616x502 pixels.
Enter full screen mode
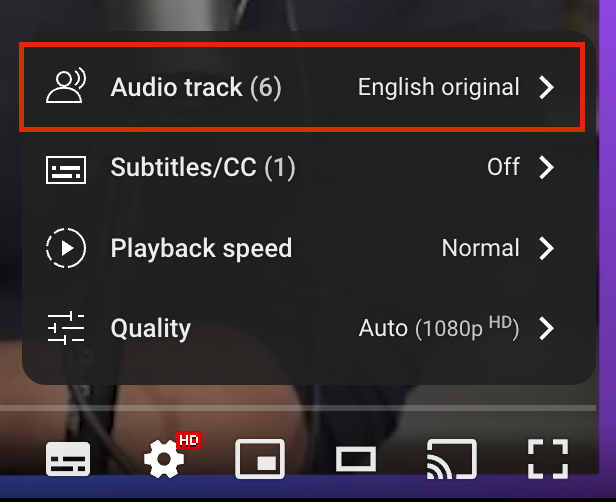[x=547, y=459]
